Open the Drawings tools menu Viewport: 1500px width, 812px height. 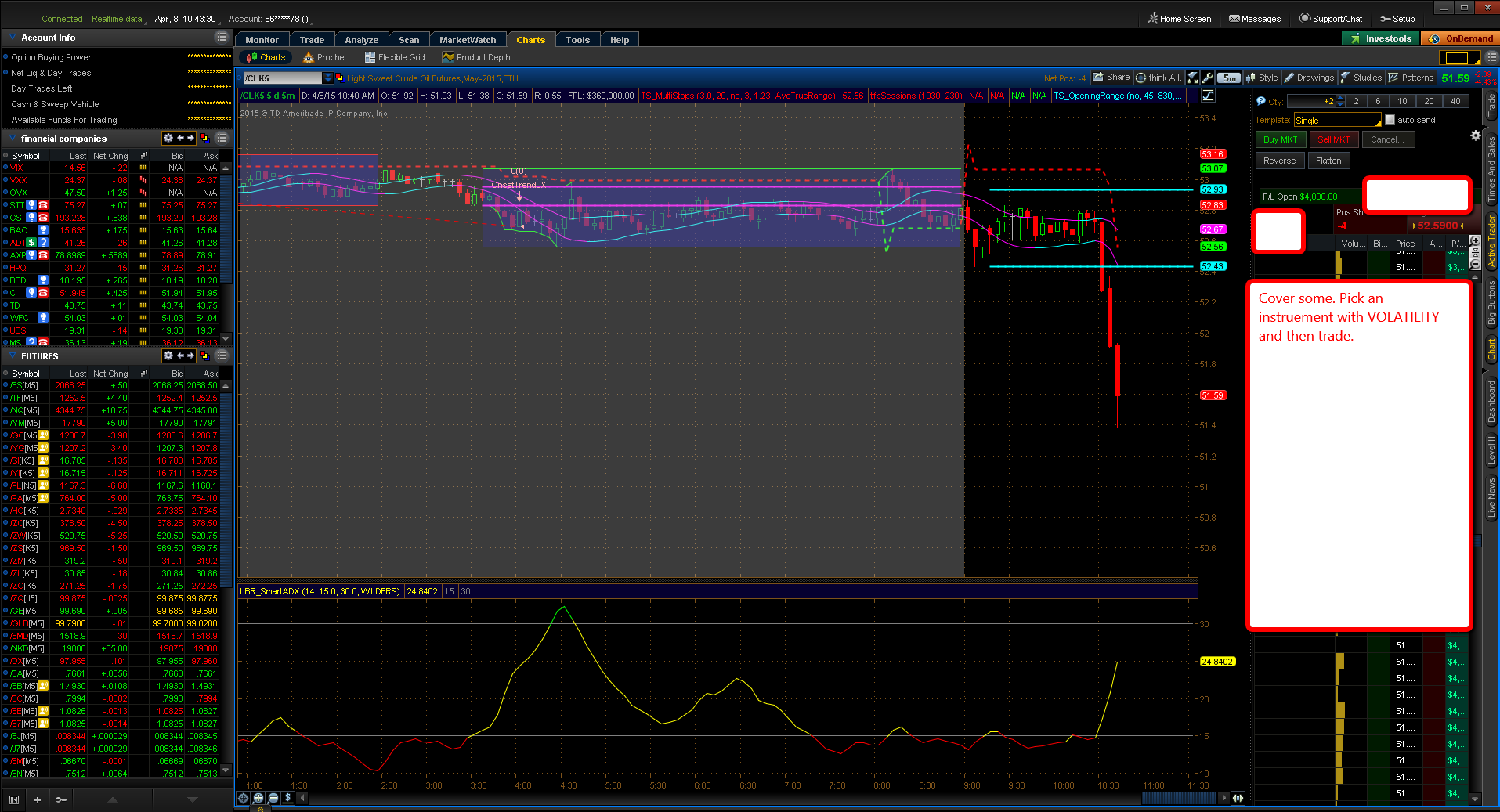[1309, 78]
